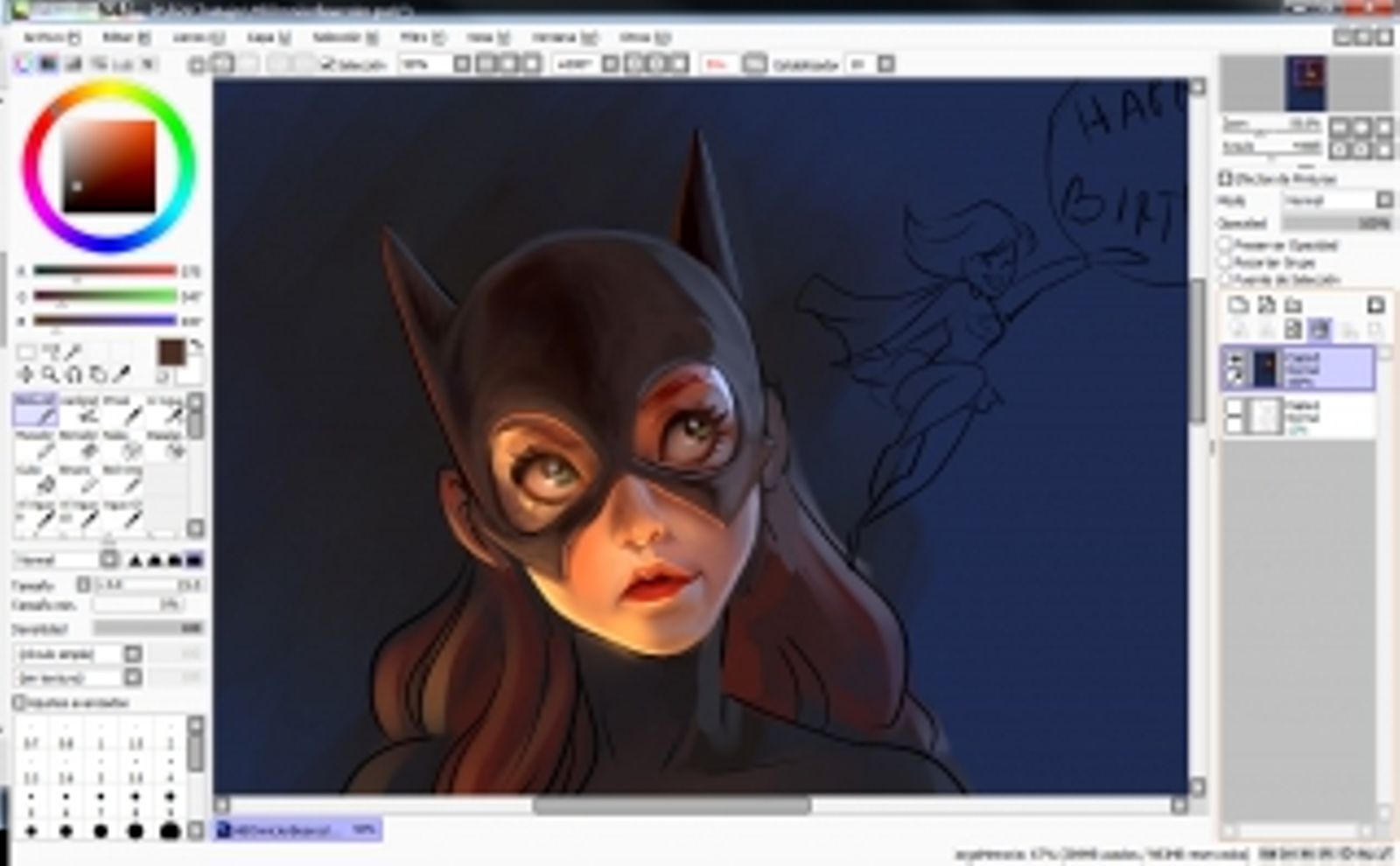The width and height of the screenshot is (1400, 866).
Task: Reset canvas rotation from toolbar
Action: [678, 64]
